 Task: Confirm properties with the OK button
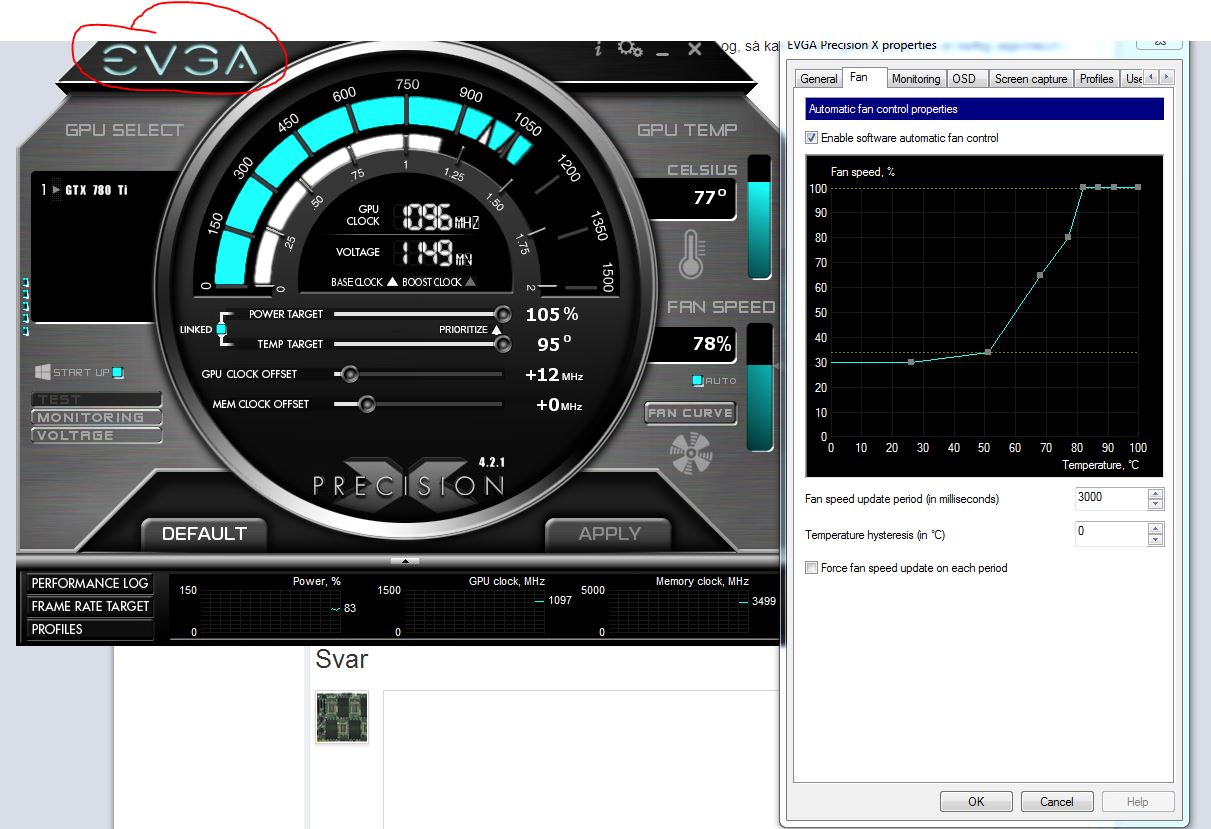coord(976,802)
